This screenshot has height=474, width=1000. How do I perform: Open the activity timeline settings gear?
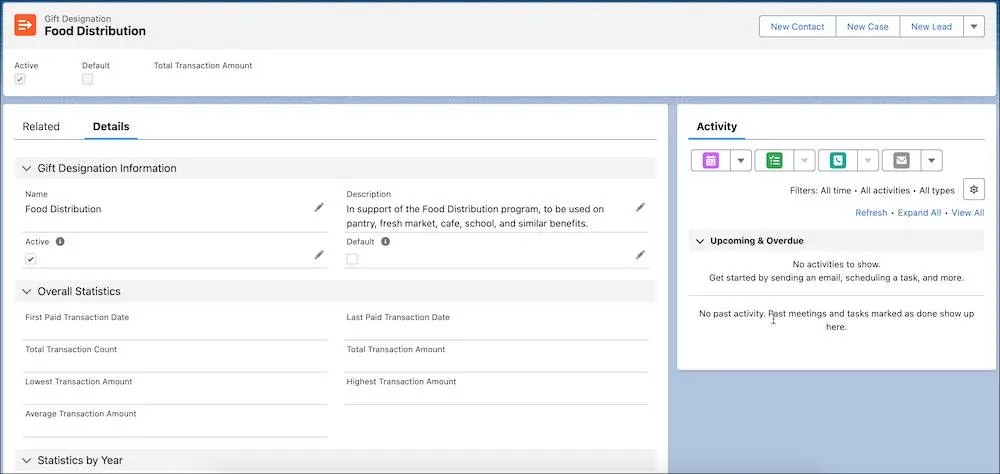coord(973,190)
